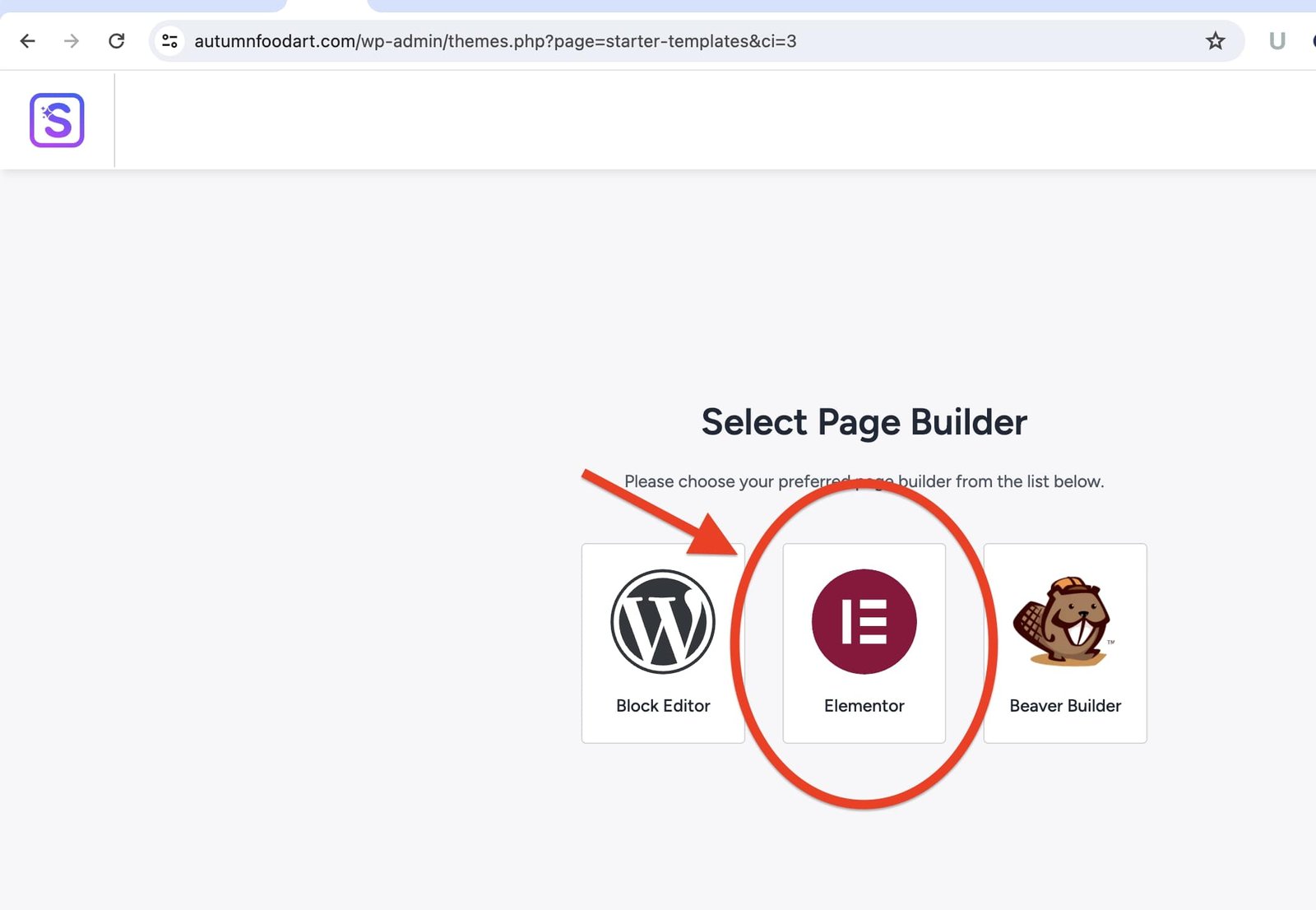Screen dimensions: 1316x910
Task: Click the 'Please choose your preferred page builder' text
Action: [864, 481]
